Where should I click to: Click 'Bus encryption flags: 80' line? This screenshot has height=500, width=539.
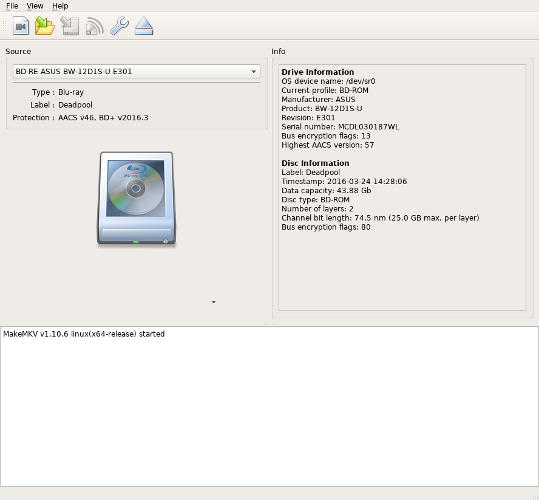click(x=326, y=227)
